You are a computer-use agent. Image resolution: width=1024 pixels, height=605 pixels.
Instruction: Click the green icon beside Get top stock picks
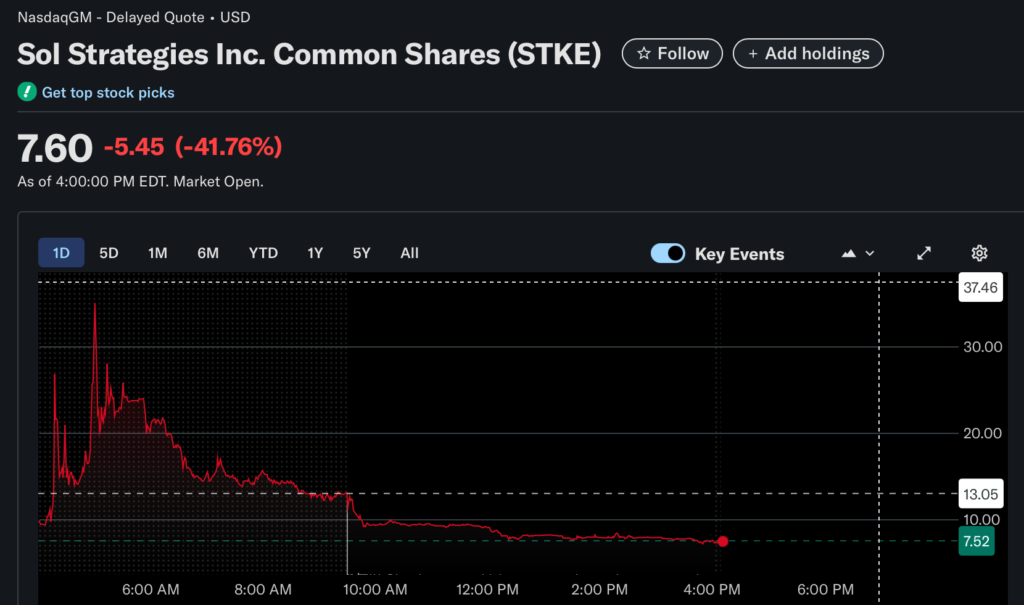25,91
